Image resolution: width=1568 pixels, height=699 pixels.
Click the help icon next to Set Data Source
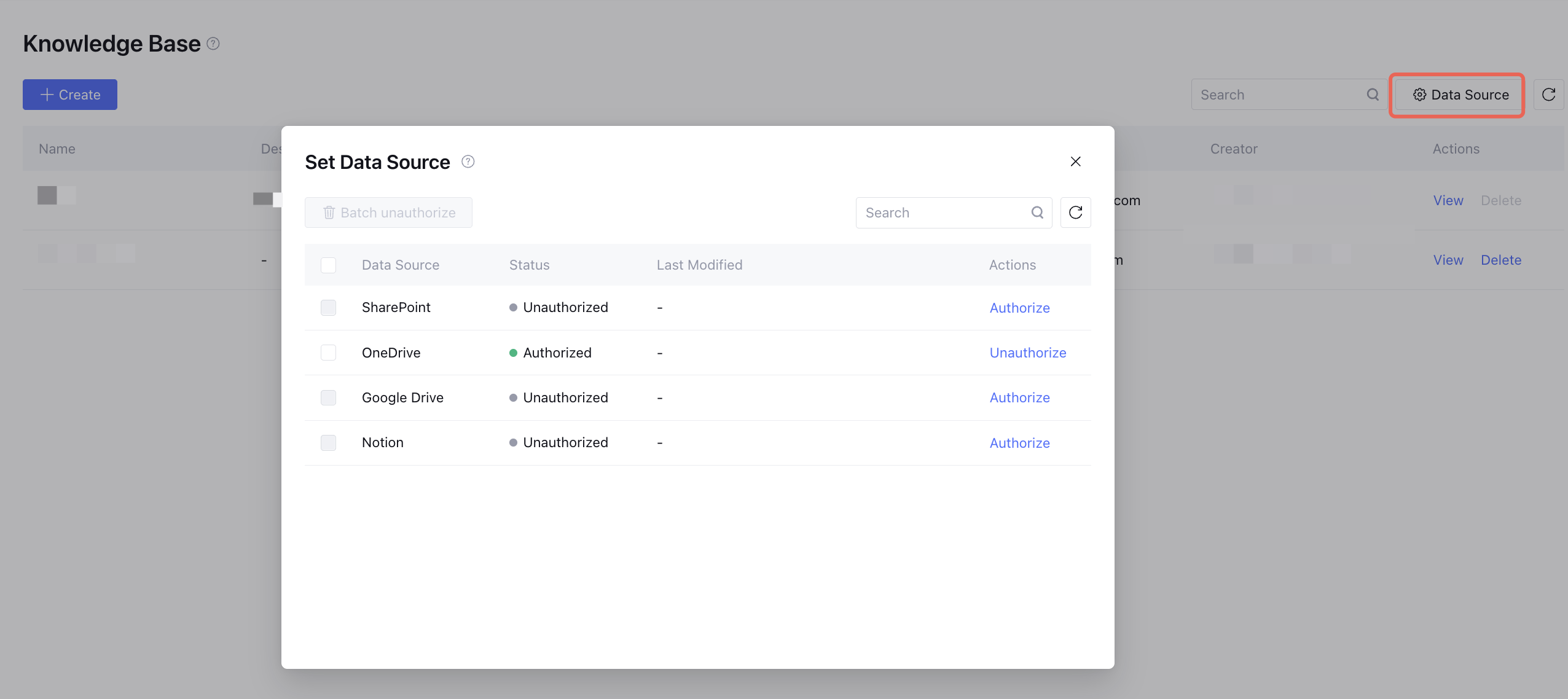[468, 162]
